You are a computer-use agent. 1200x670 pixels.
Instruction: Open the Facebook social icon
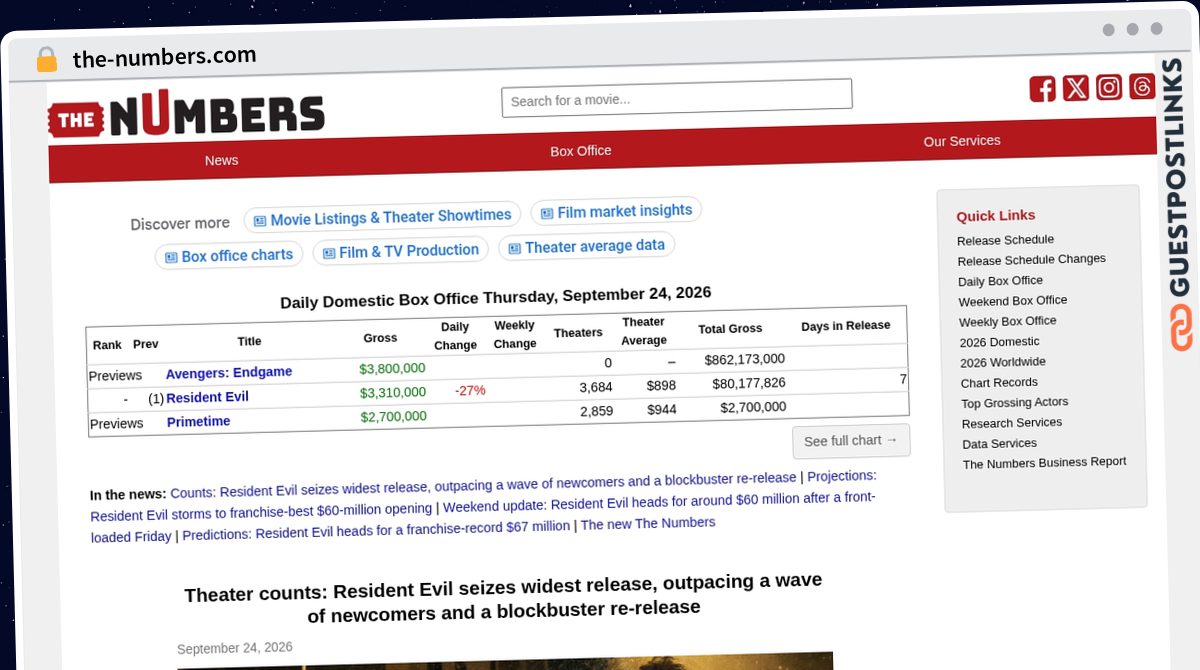coord(1042,88)
